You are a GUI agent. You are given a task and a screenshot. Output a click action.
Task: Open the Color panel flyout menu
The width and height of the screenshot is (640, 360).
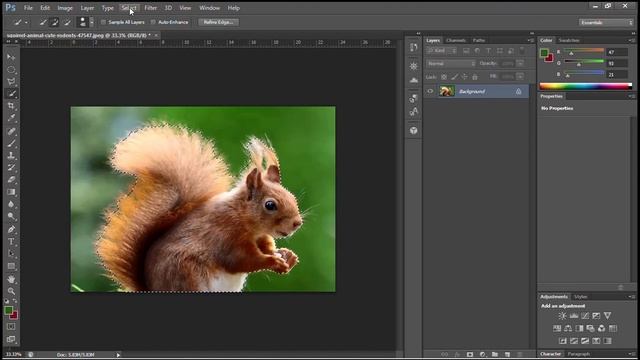coord(631,40)
